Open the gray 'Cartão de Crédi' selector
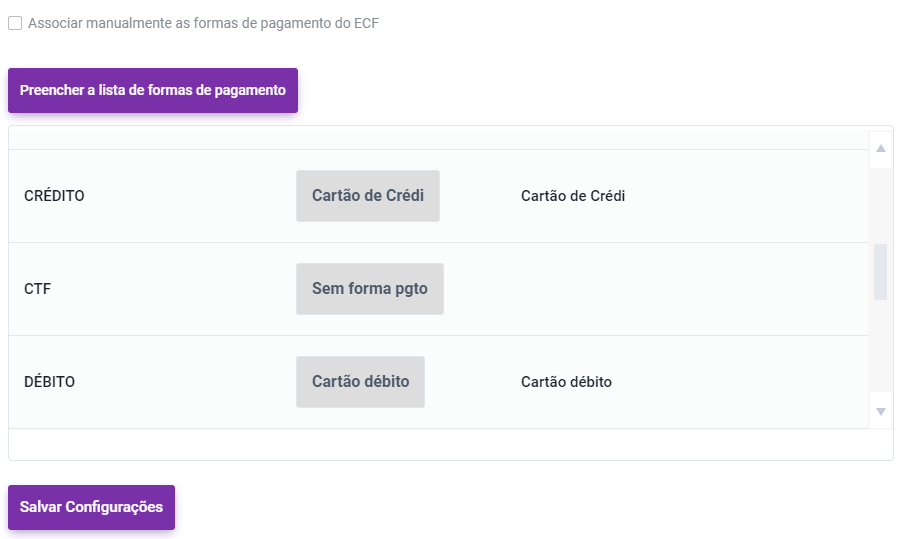 [x=367, y=196]
